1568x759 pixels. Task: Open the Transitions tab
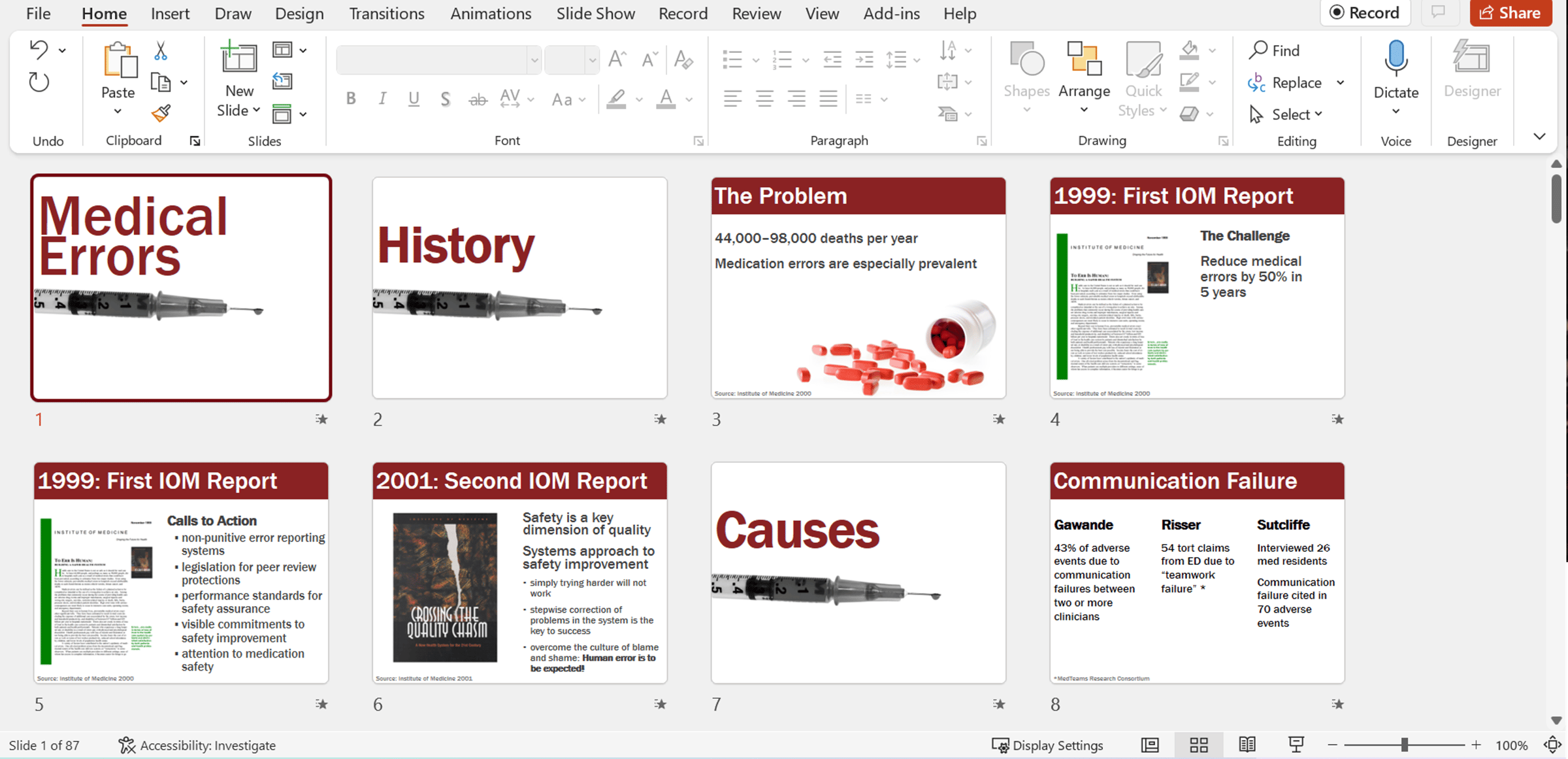pos(386,13)
